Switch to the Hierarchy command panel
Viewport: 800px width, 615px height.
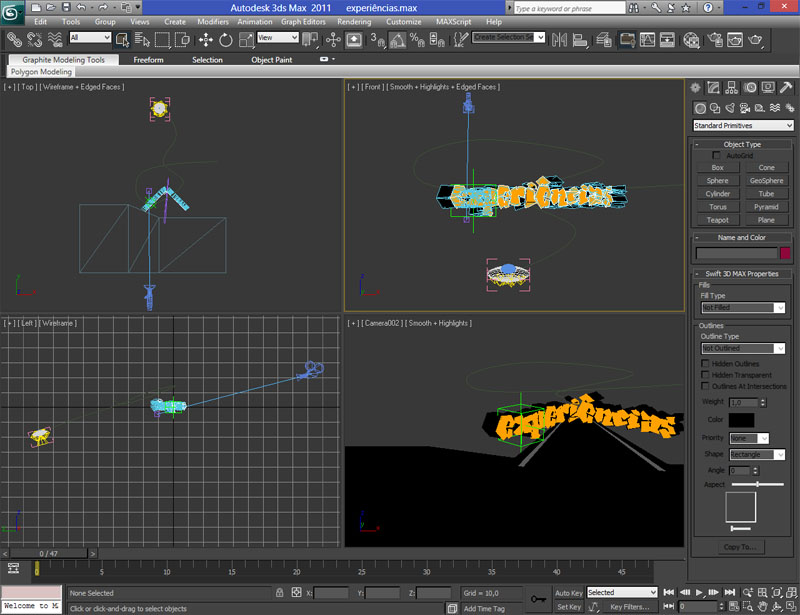coord(733,88)
